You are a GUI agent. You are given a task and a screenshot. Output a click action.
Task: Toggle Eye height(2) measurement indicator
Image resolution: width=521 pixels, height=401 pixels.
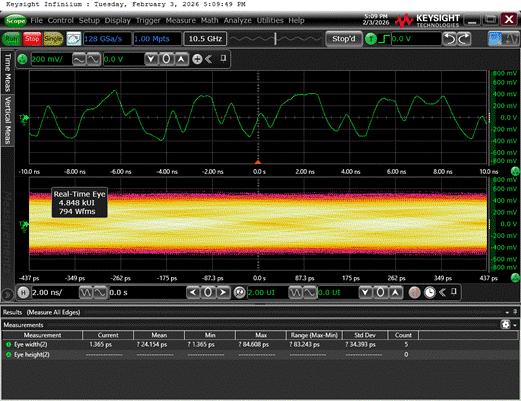[x=8, y=355]
